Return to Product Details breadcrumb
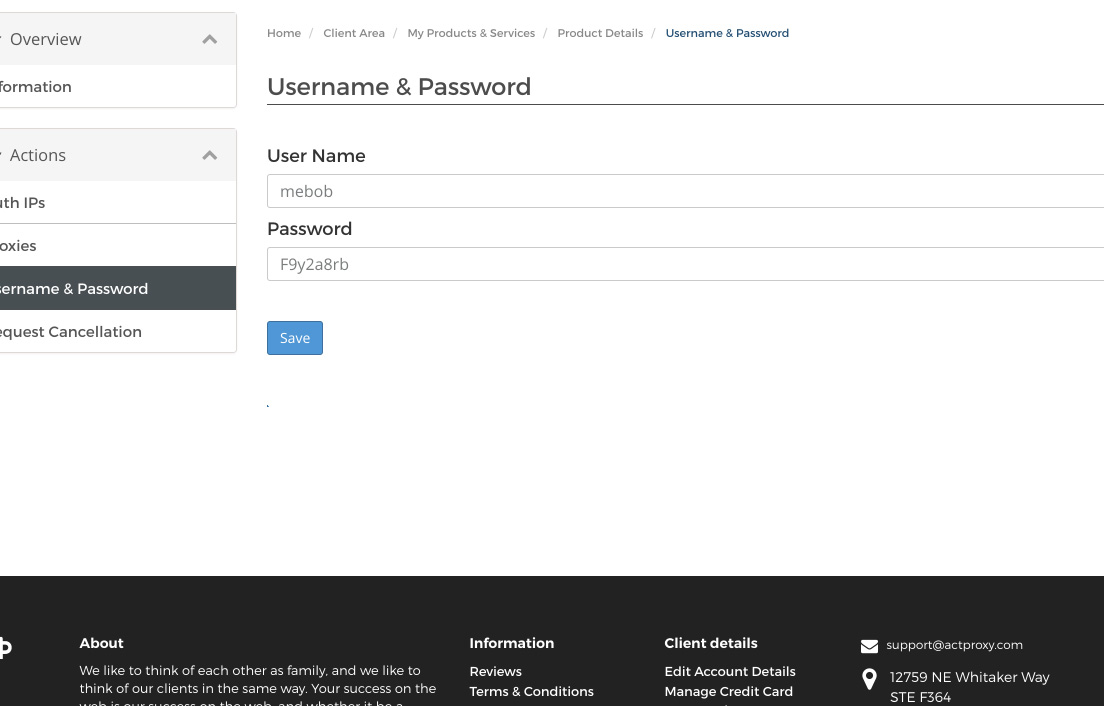Viewport: 1104px width, 706px height. point(600,33)
